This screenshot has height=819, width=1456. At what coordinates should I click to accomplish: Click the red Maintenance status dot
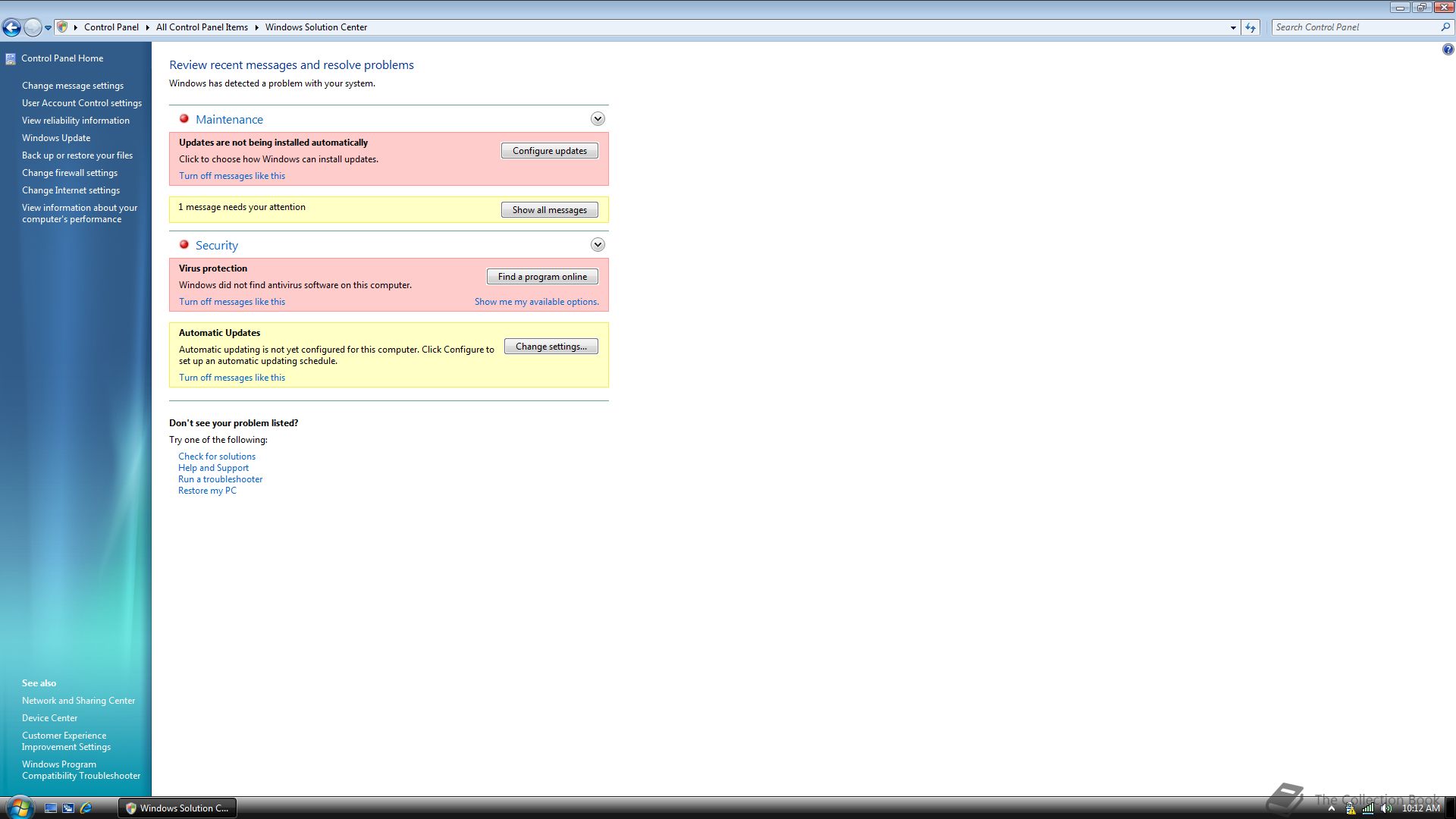[x=184, y=119]
